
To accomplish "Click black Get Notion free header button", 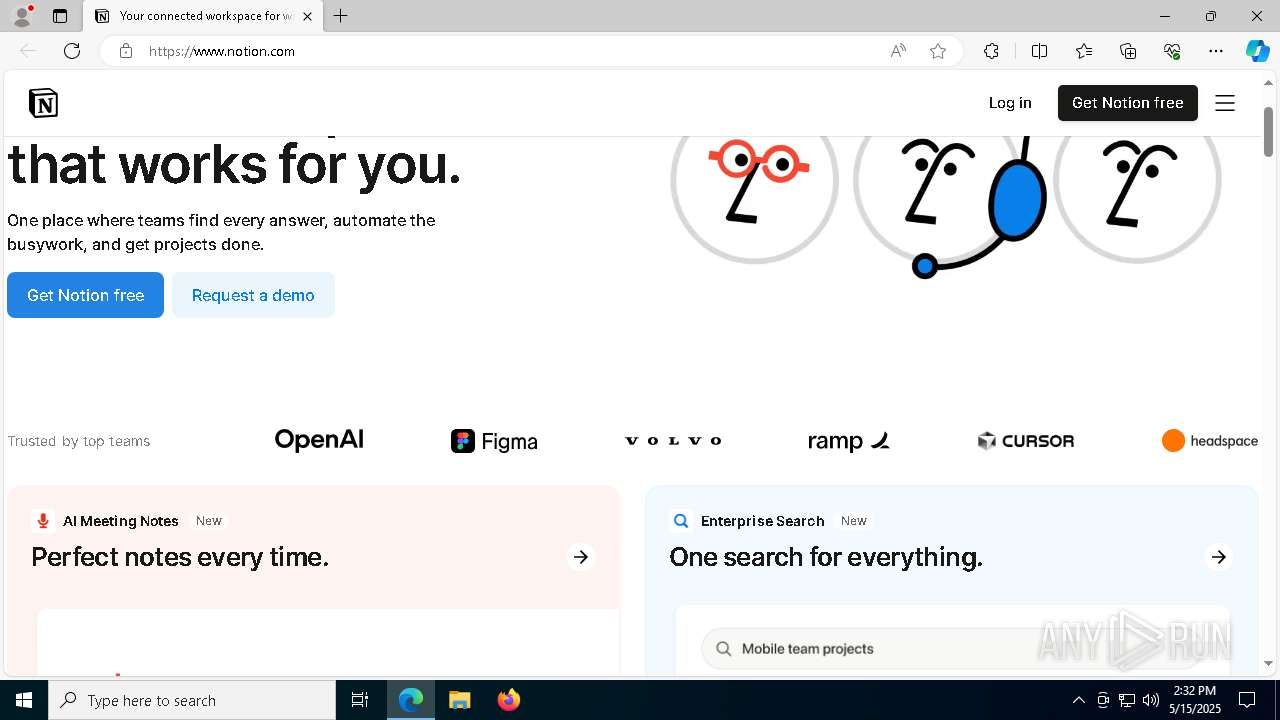I will click(x=1128, y=103).
